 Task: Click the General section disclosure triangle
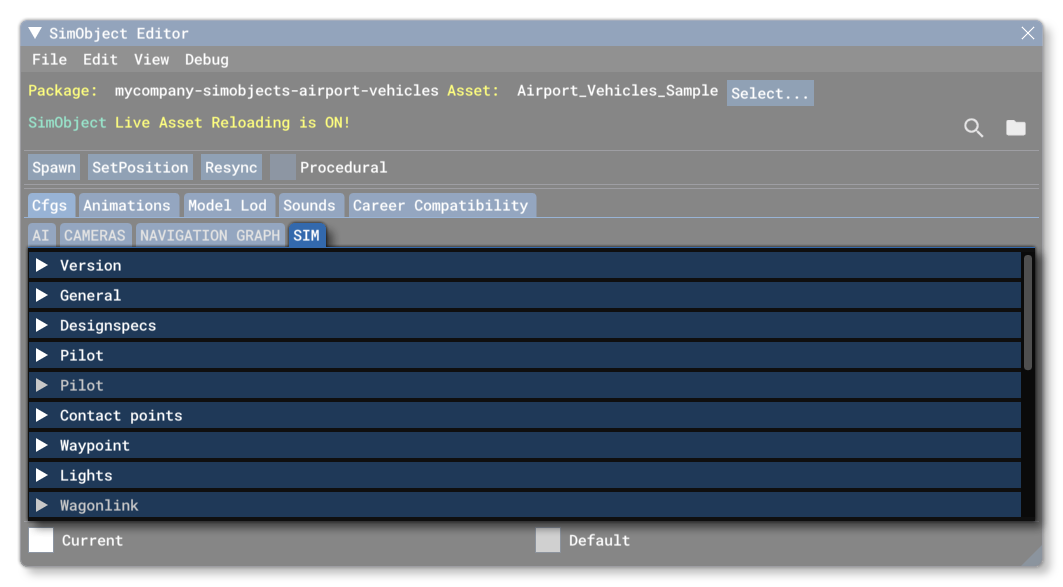[x=42, y=295]
